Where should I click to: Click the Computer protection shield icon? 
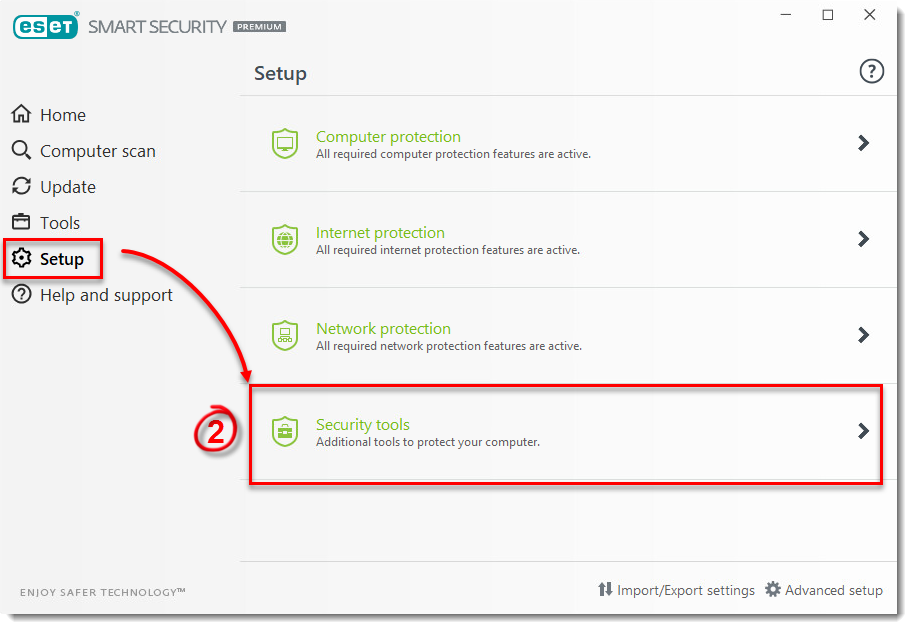point(285,143)
